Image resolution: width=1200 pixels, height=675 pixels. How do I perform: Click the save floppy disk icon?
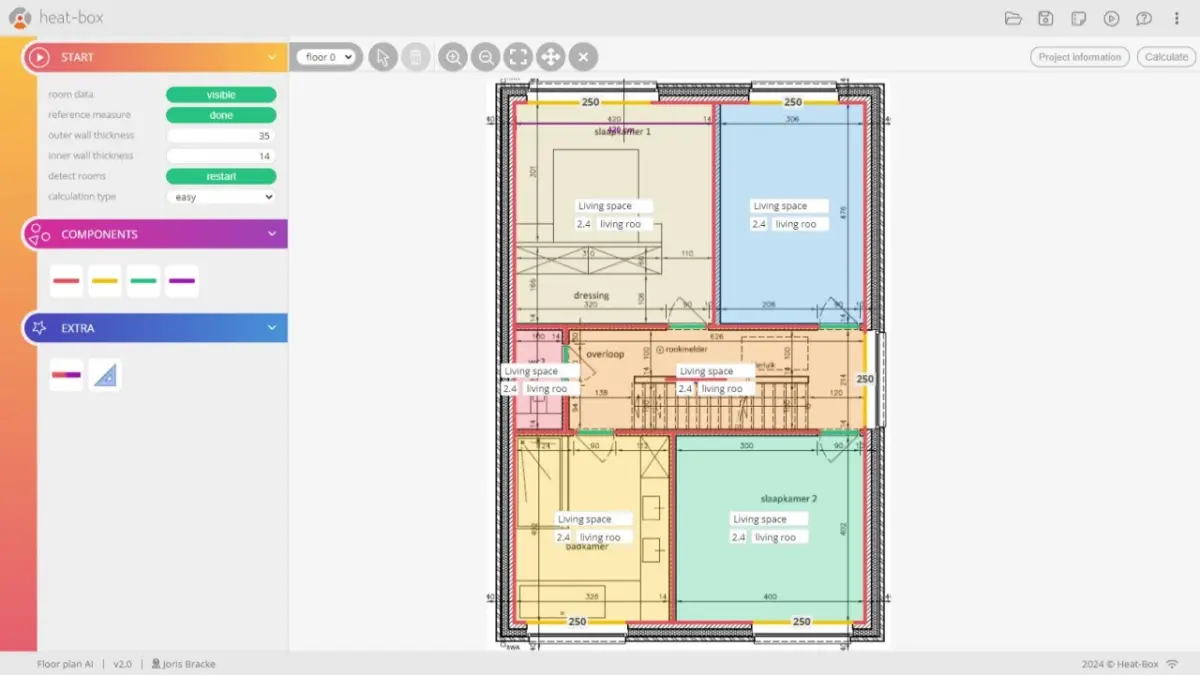pos(1045,18)
